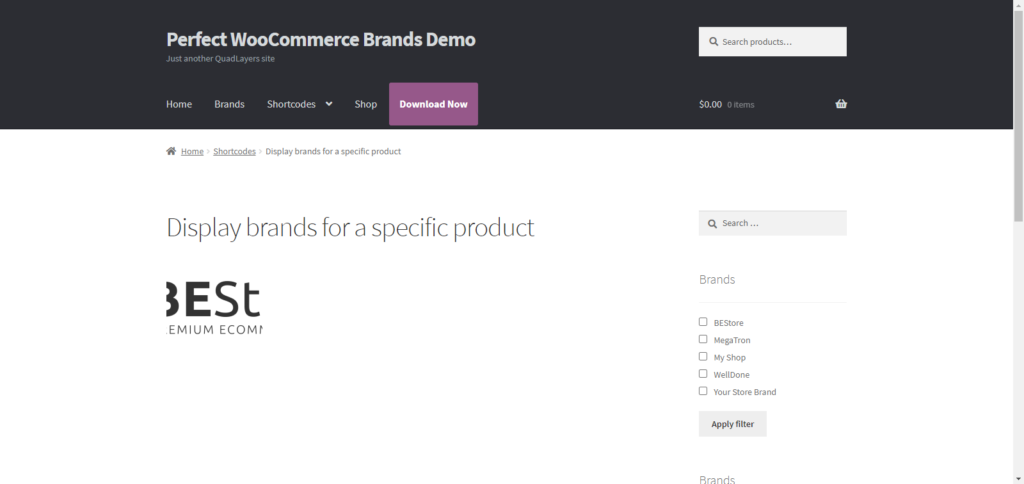The width and height of the screenshot is (1024, 484).
Task: Follow the Home breadcrumb link
Action: (192, 152)
